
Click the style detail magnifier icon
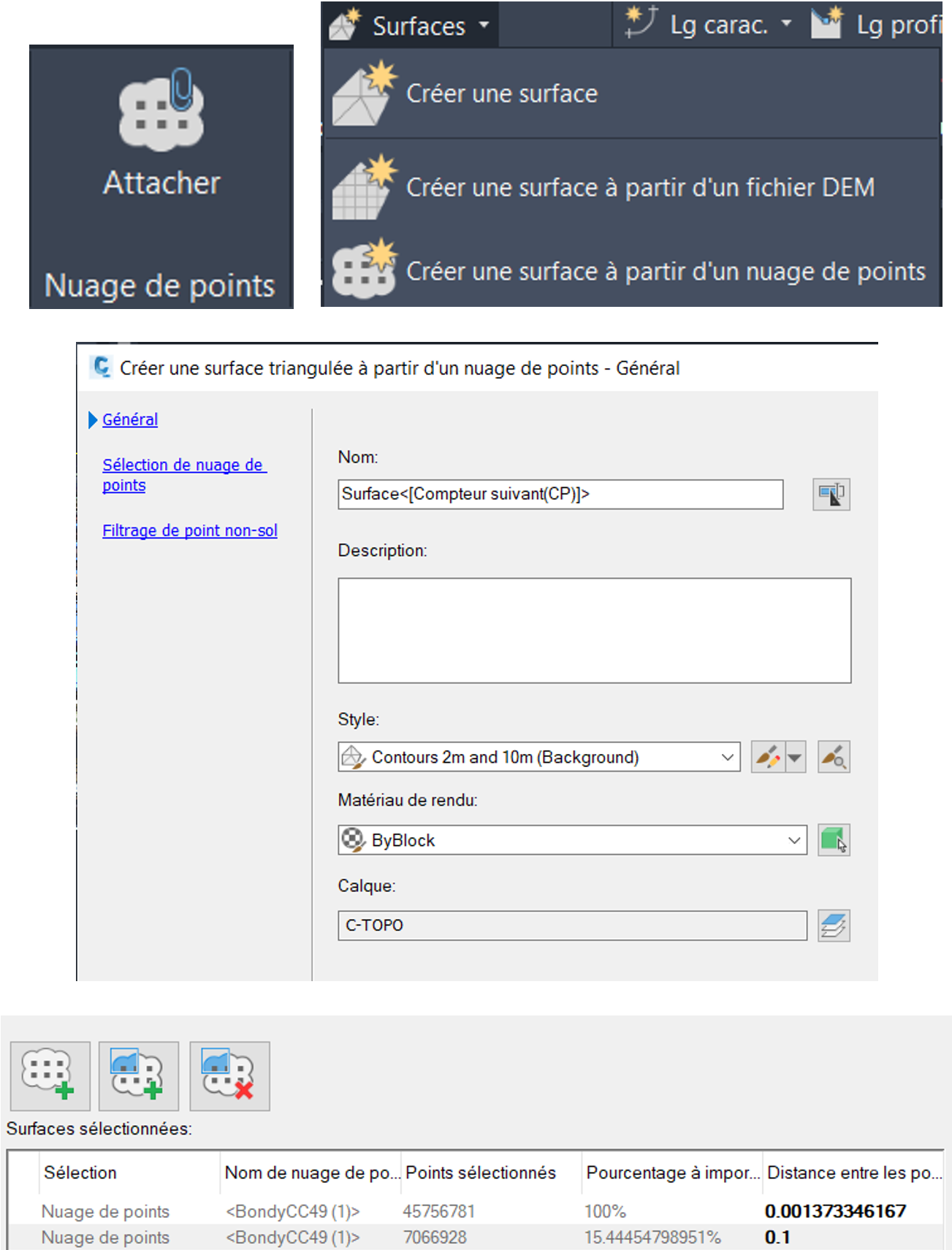pyautogui.click(x=834, y=757)
